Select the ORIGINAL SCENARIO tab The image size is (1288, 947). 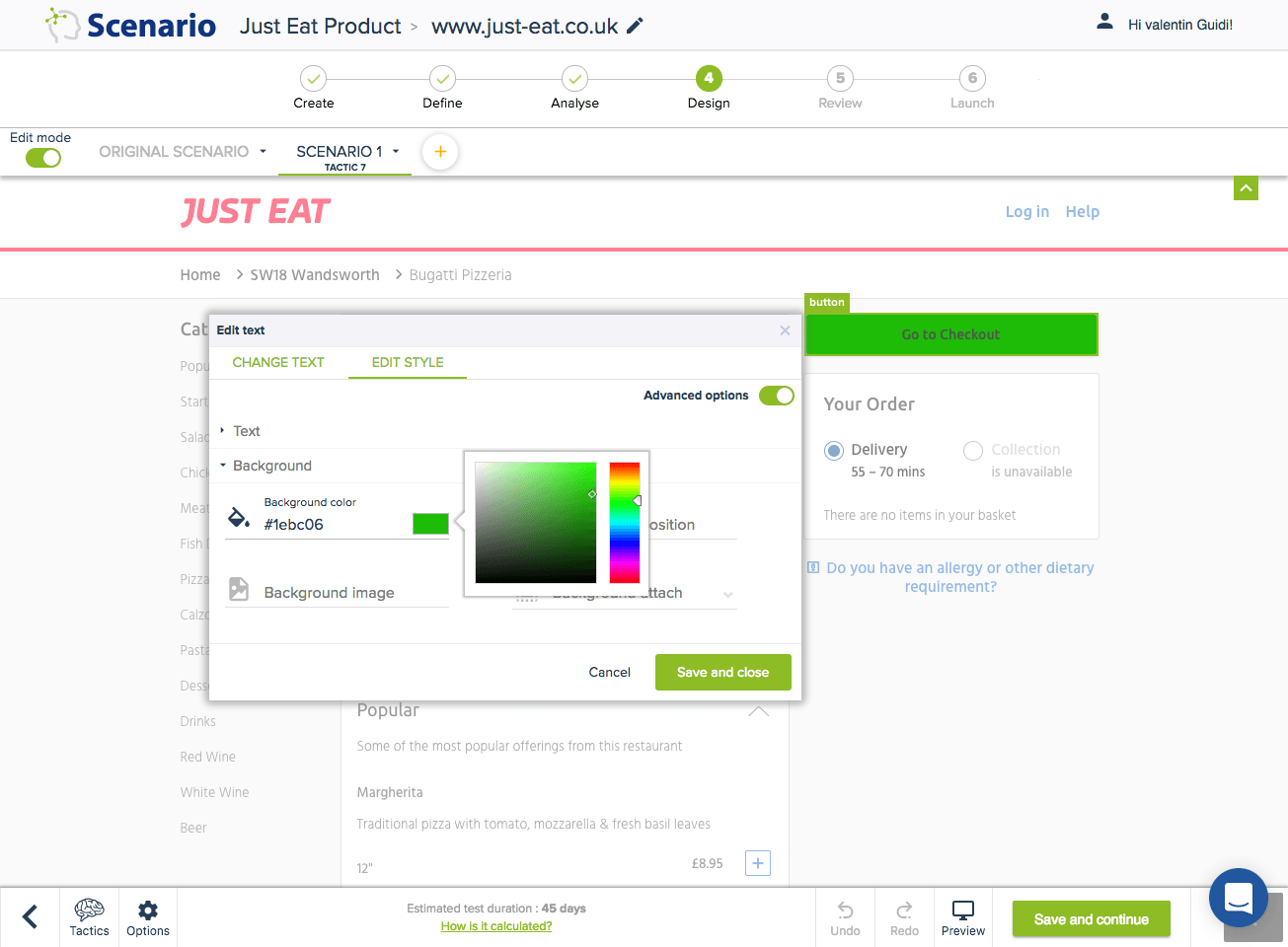pyautogui.click(x=174, y=152)
